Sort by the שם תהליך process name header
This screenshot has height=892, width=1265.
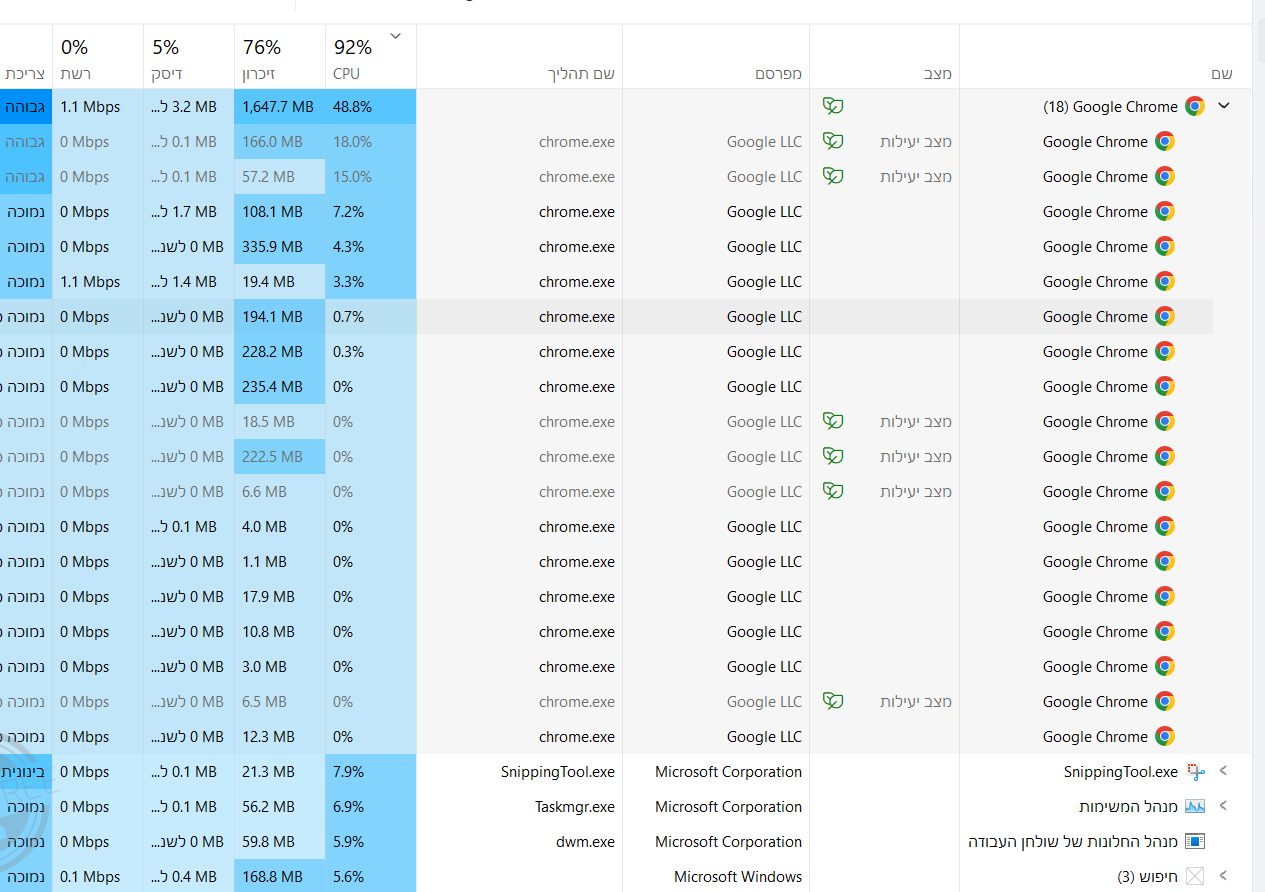click(519, 57)
